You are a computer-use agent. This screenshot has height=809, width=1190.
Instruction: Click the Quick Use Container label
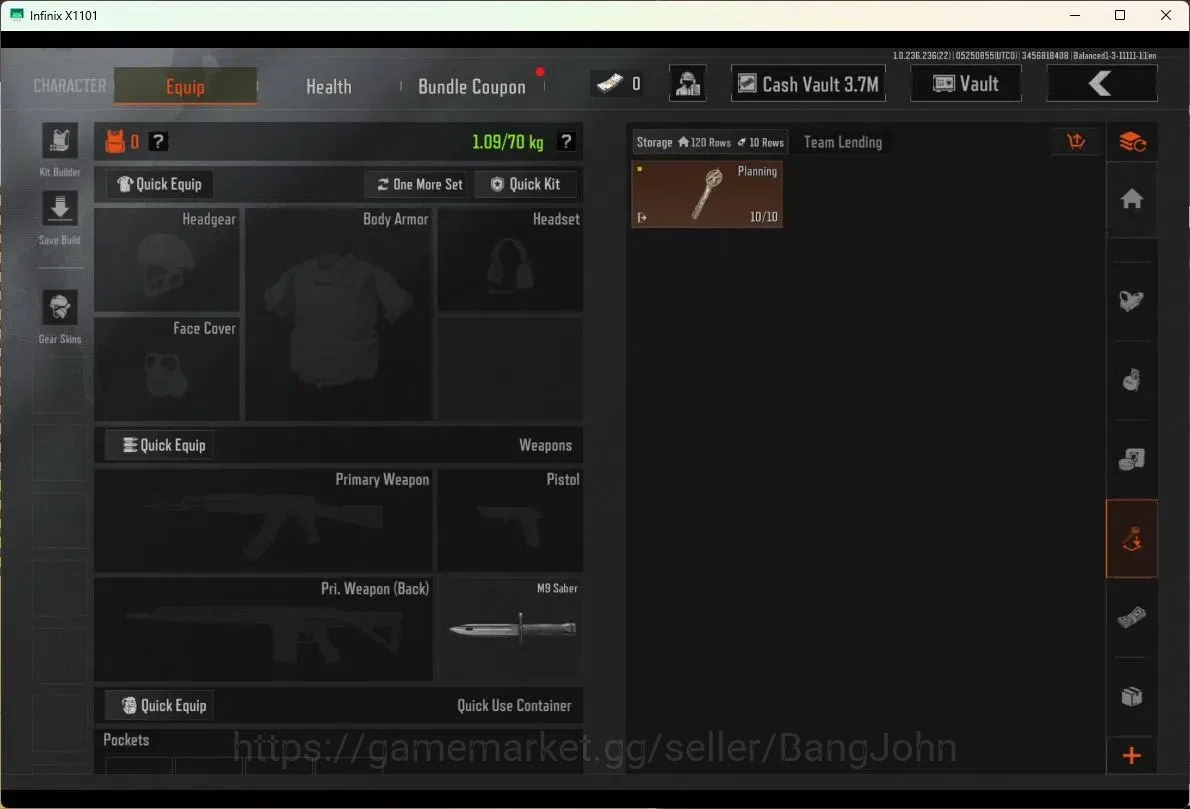point(514,706)
